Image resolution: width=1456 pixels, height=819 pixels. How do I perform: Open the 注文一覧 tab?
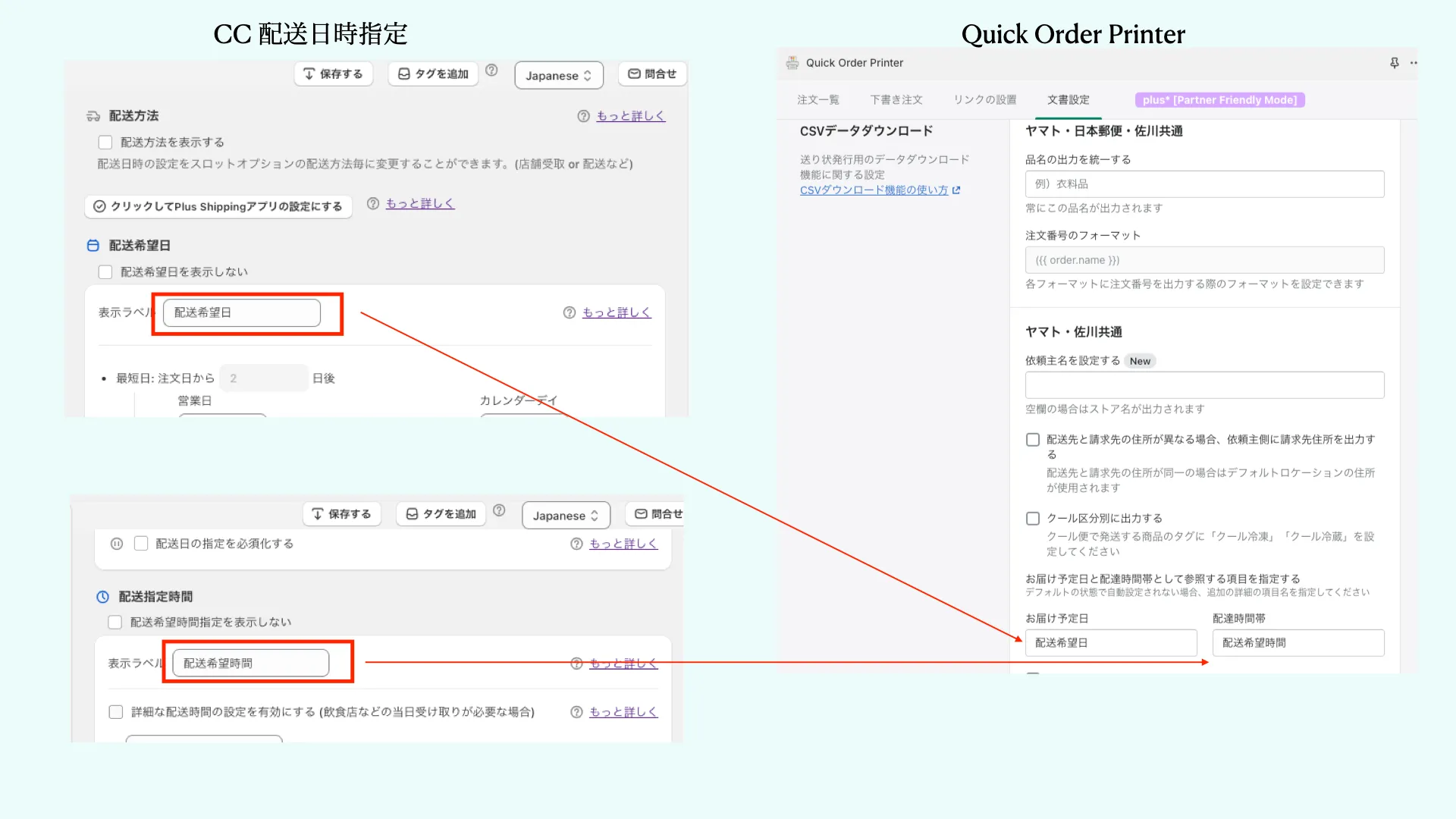[817, 100]
